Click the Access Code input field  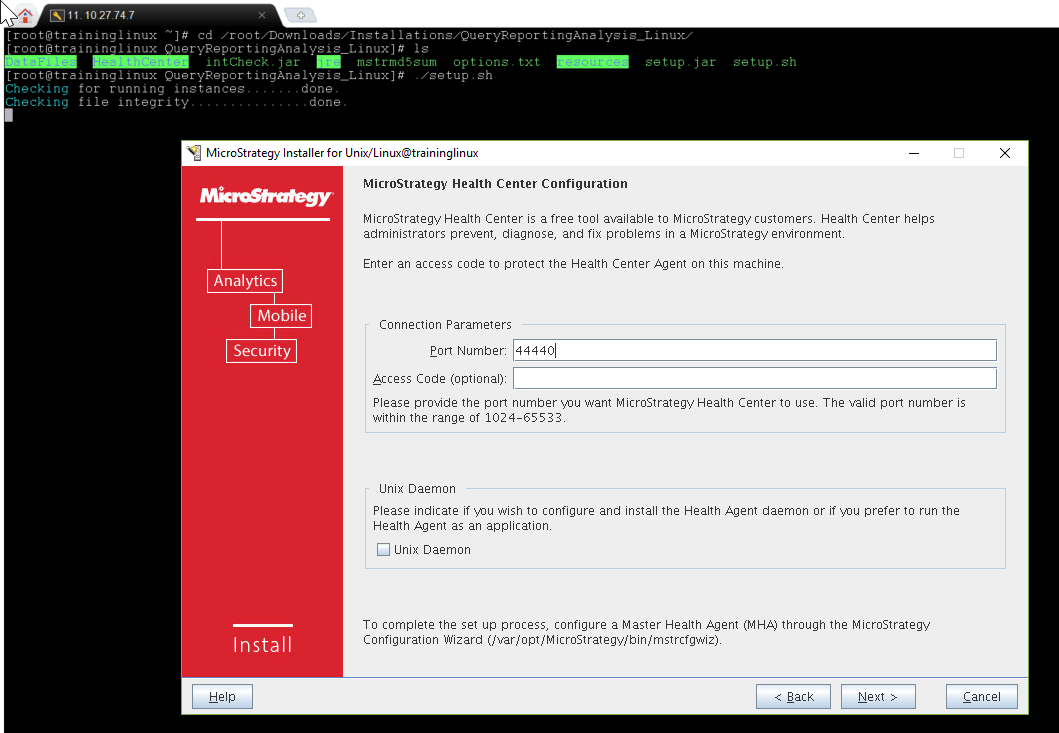coord(754,378)
